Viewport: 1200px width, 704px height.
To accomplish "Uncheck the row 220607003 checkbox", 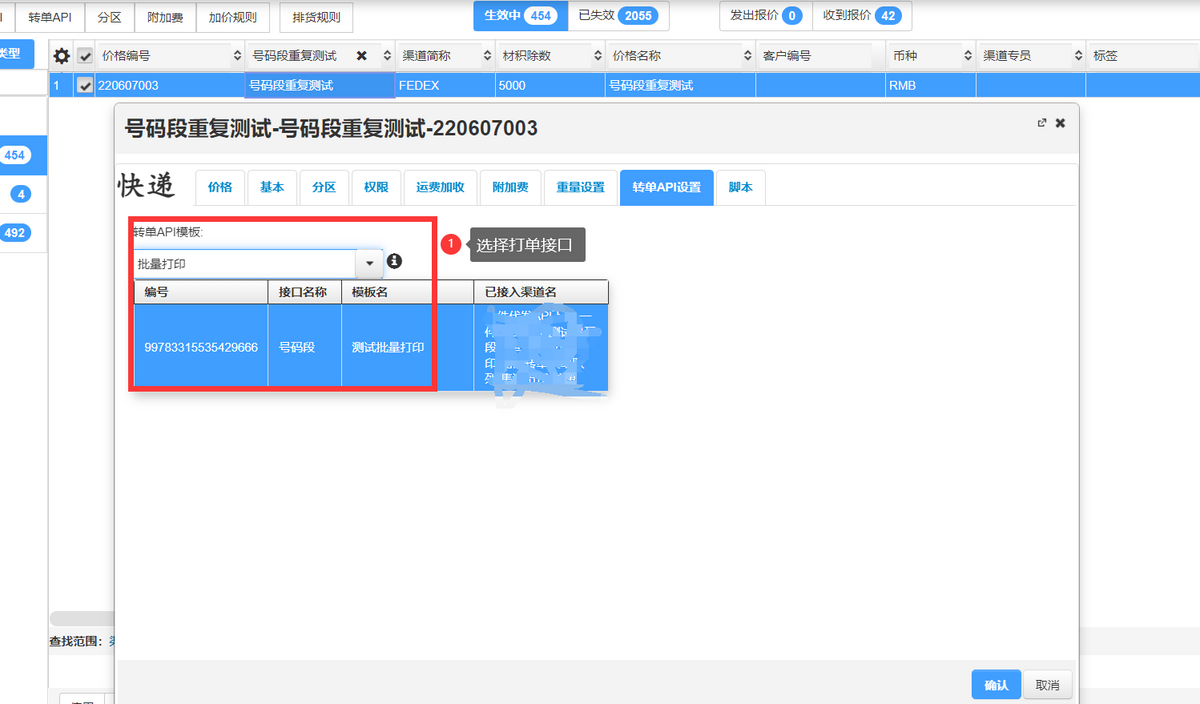I will [85, 86].
